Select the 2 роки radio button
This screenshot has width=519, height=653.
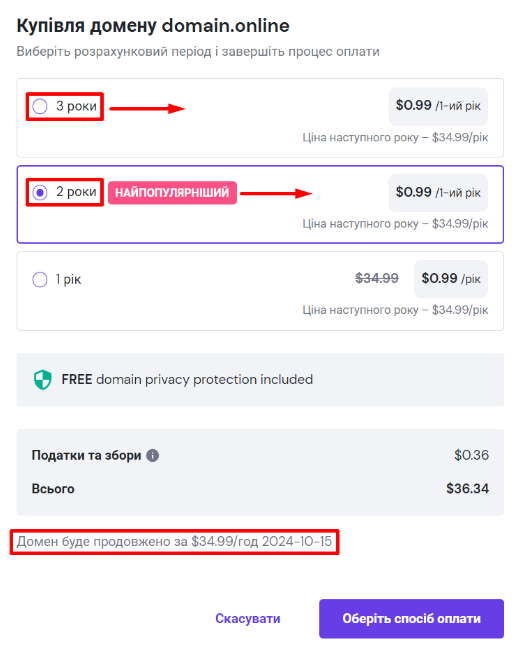click(x=40, y=192)
